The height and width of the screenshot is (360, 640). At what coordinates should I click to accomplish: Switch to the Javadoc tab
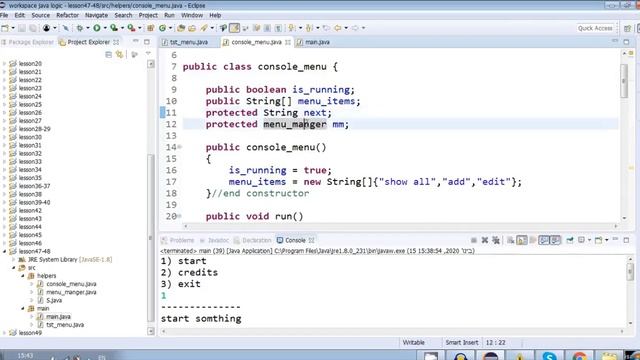click(214, 240)
